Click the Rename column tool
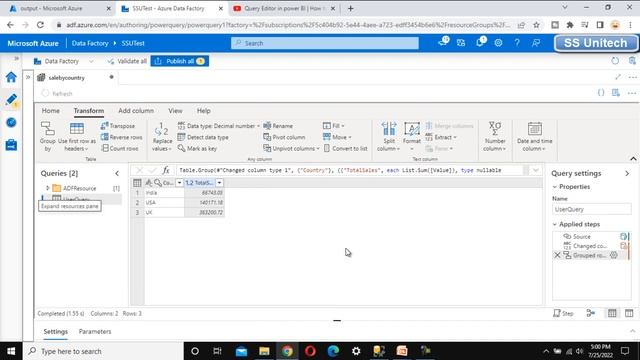Image resolution: width=640 pixels, height=360 pixels. coord(278,126)
